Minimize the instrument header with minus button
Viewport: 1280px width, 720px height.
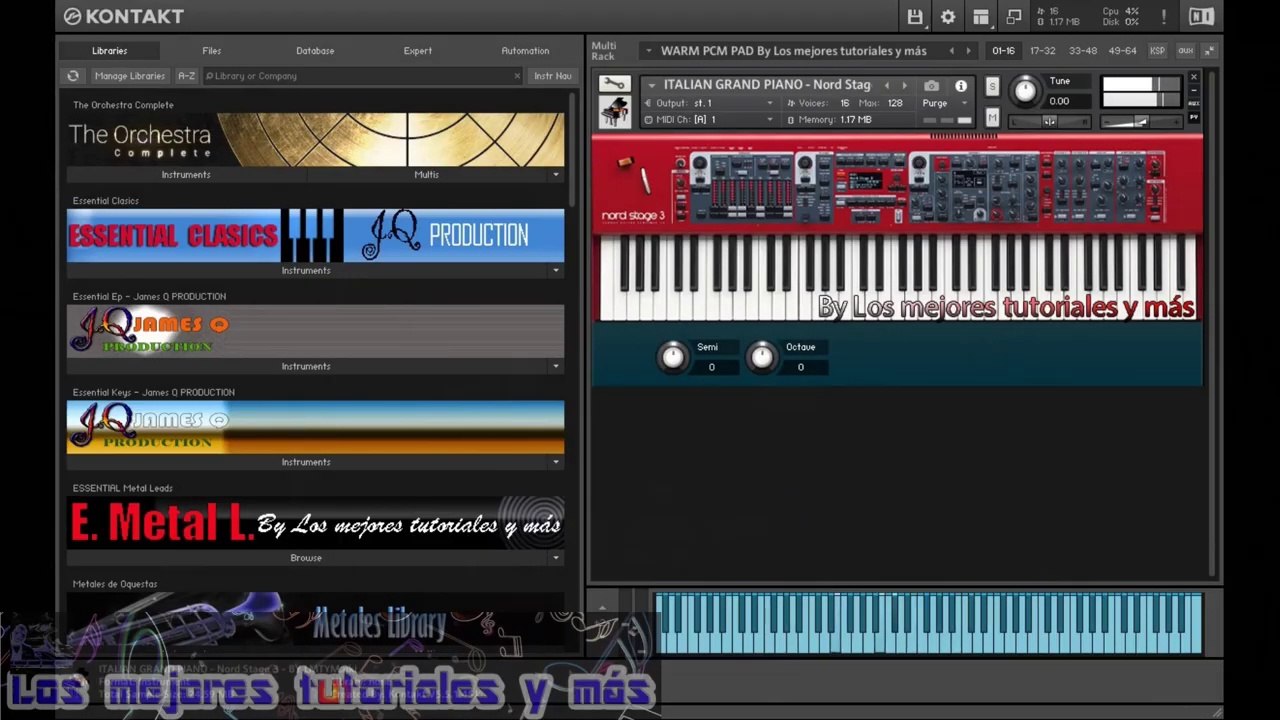coord(1193,91)
